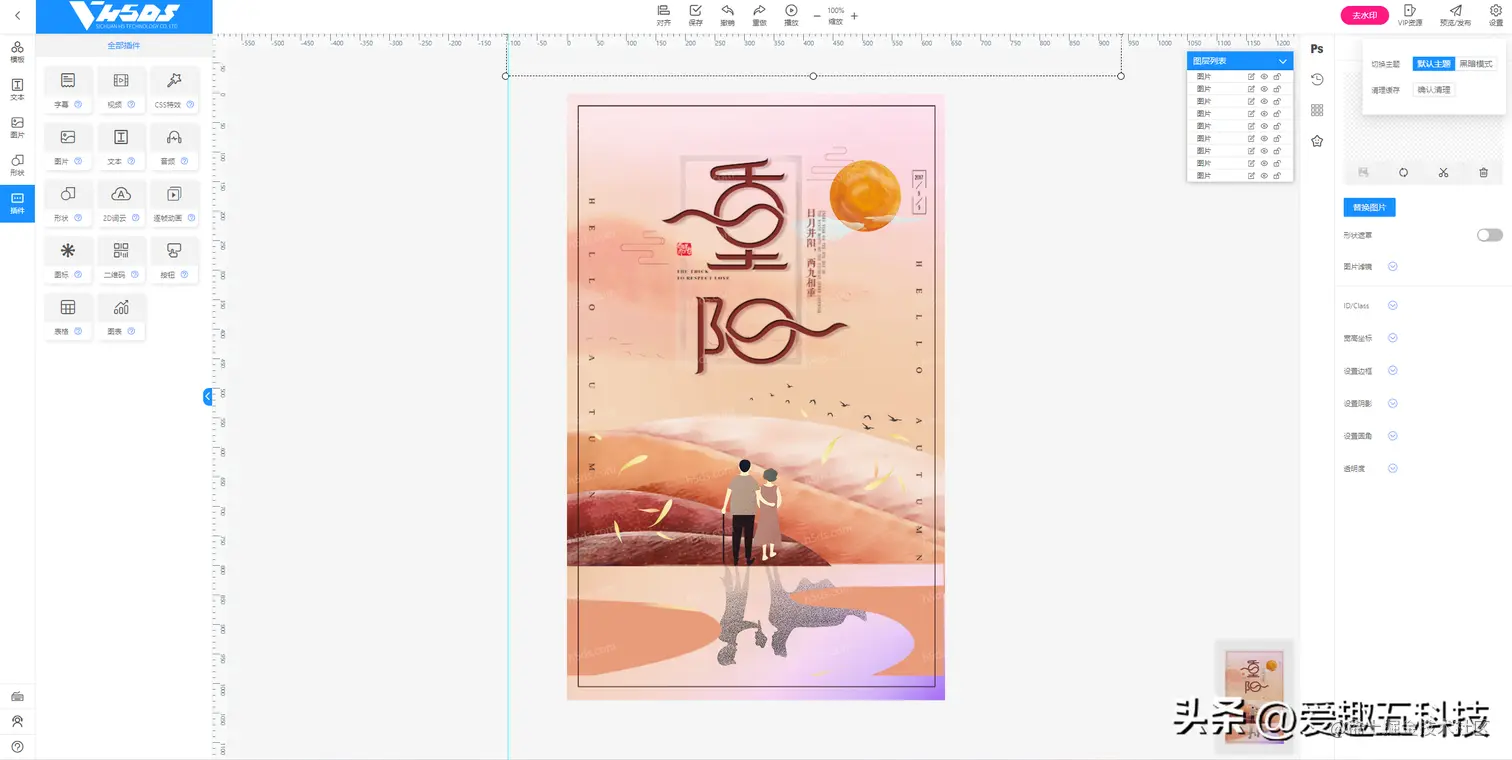Screen dimensions: 1512x760
Task: Add the 形状 shape plugin tile
Action: pyautogui.click(x=68, y=203)
